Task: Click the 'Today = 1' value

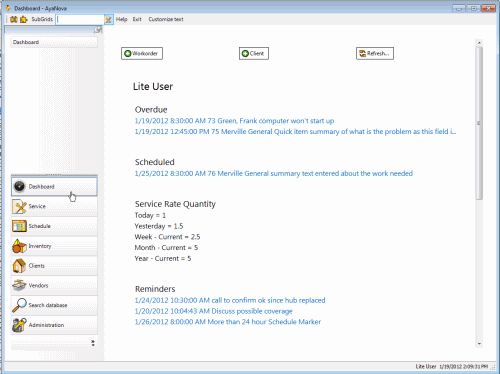Action: click(x=150, y=215)
